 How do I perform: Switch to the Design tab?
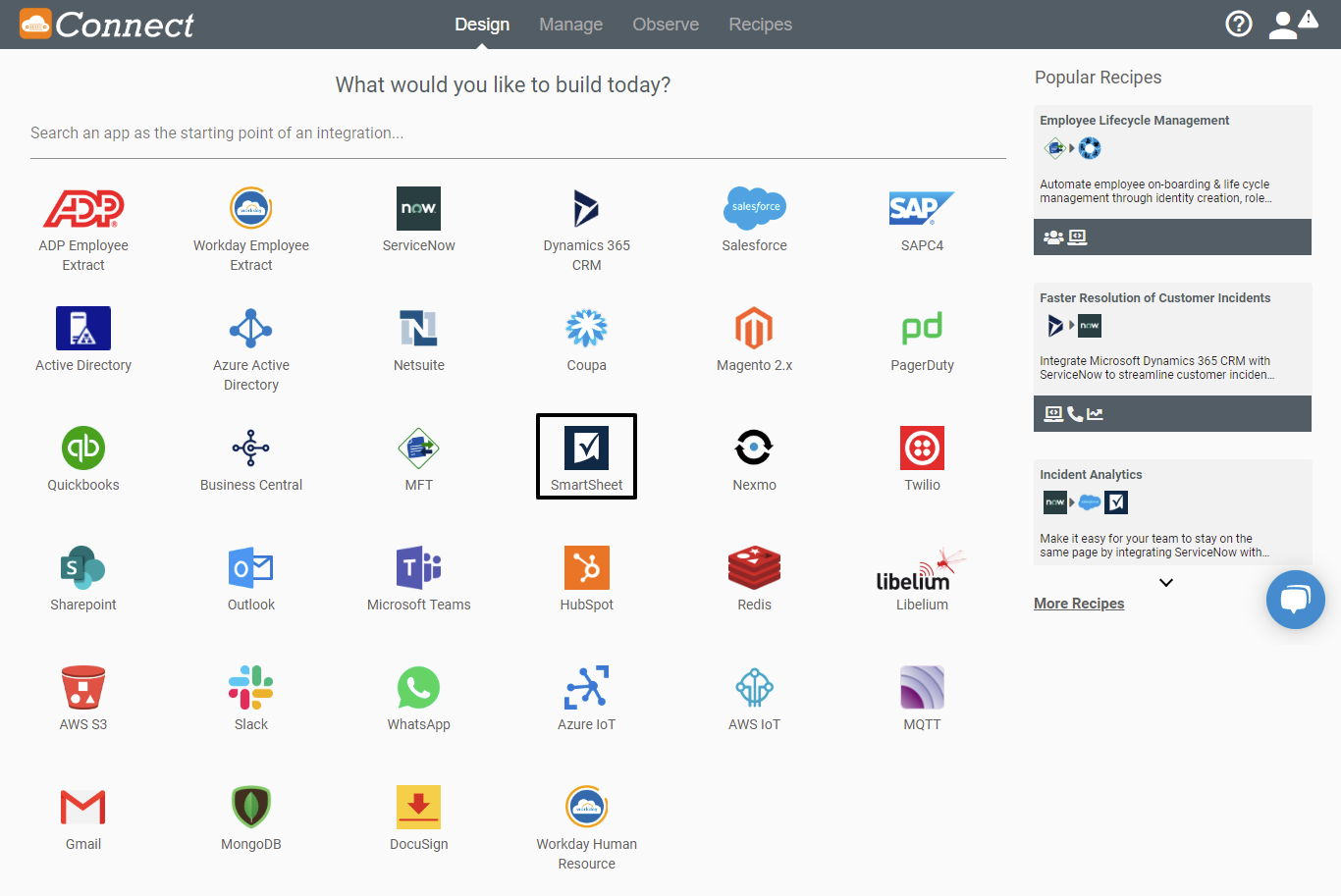[482, 25]
